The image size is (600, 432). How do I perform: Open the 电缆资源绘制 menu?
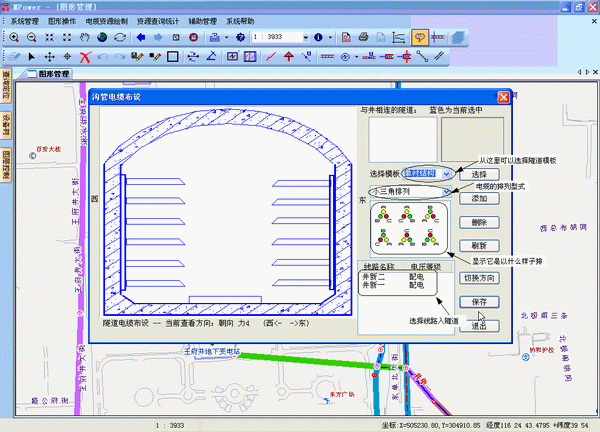106,21
